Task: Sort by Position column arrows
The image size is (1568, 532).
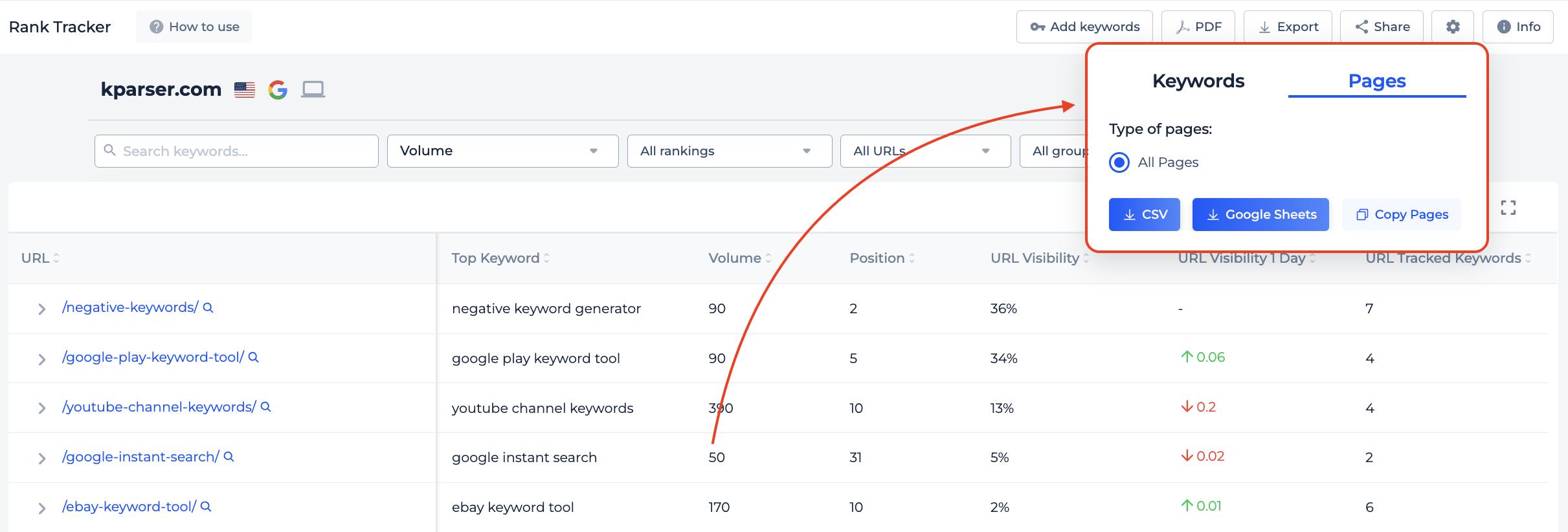Action: (912, 258)
